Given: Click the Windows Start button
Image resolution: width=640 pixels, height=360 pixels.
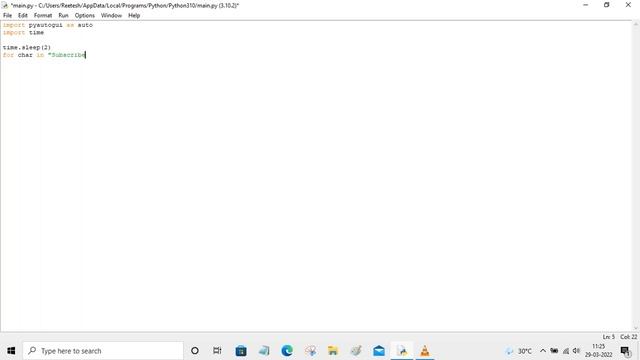Looking at the screenshot, I should [x=11, y=351].
